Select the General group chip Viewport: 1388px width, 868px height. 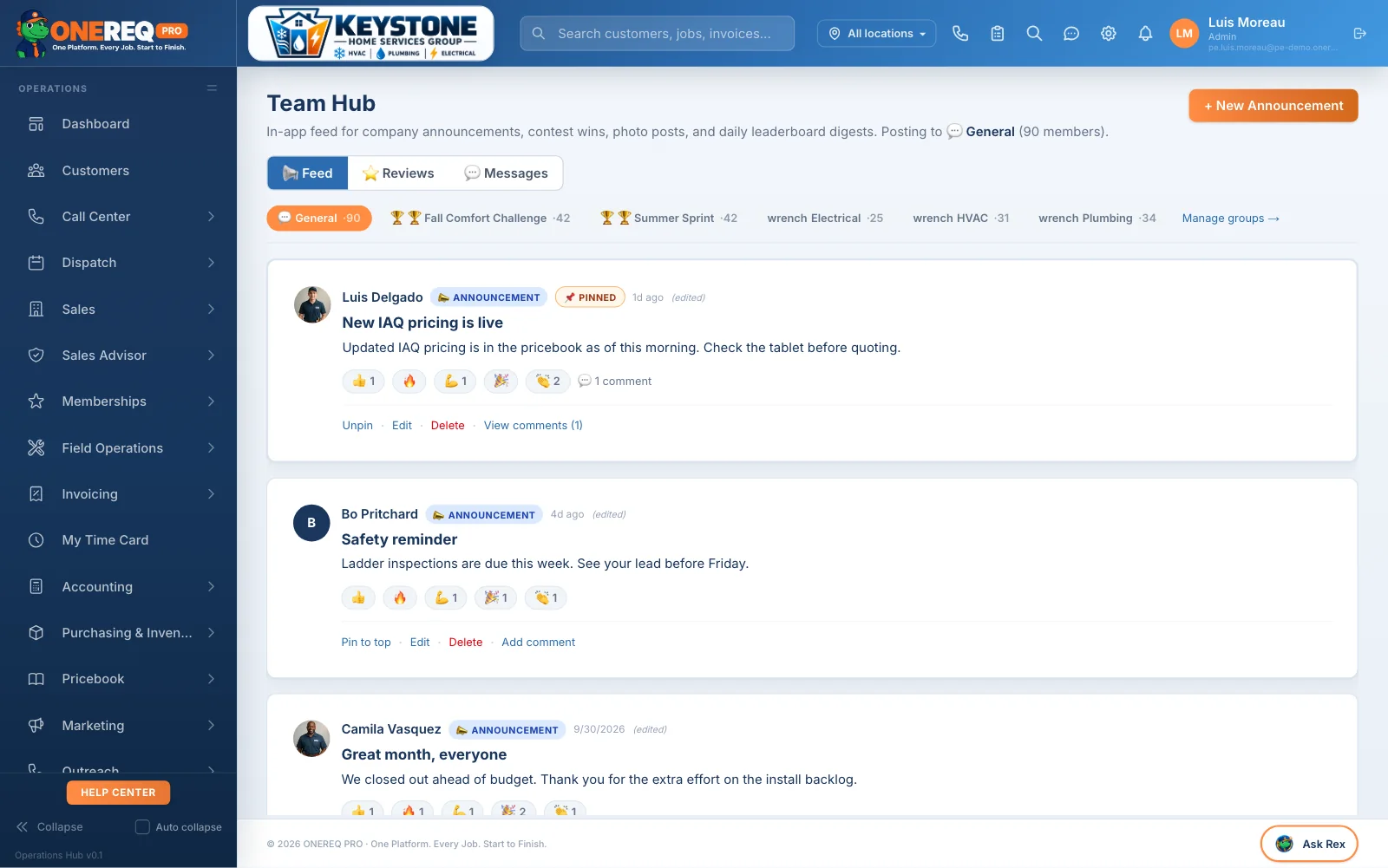pos(319,219)
